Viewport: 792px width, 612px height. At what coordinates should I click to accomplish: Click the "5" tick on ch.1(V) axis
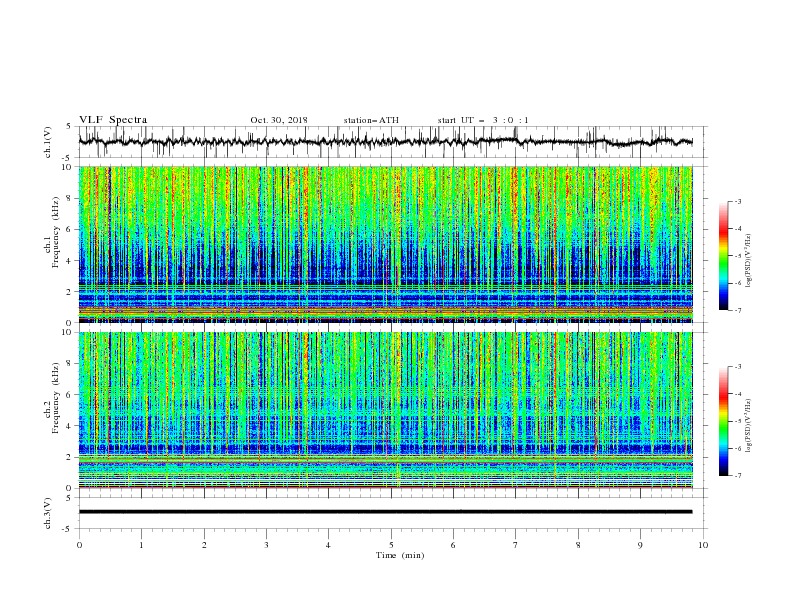point(69,126)
